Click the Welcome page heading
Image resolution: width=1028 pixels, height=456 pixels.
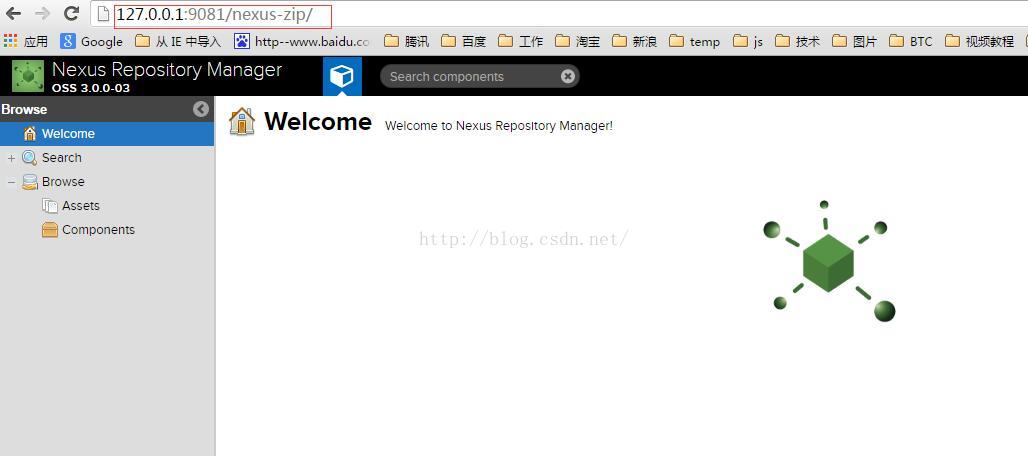pos(318,122)
